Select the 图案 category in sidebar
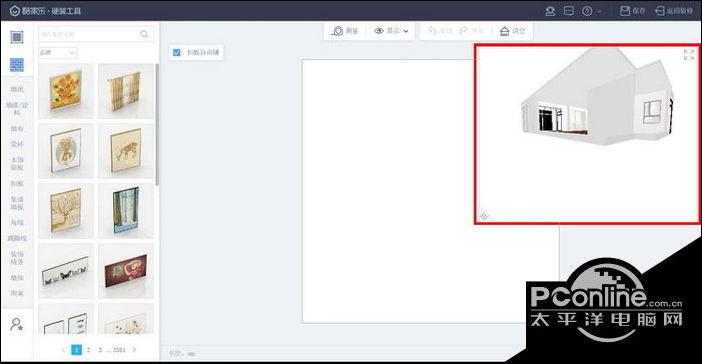The width and height of the screenshot is (702, 364). (17, 293)
